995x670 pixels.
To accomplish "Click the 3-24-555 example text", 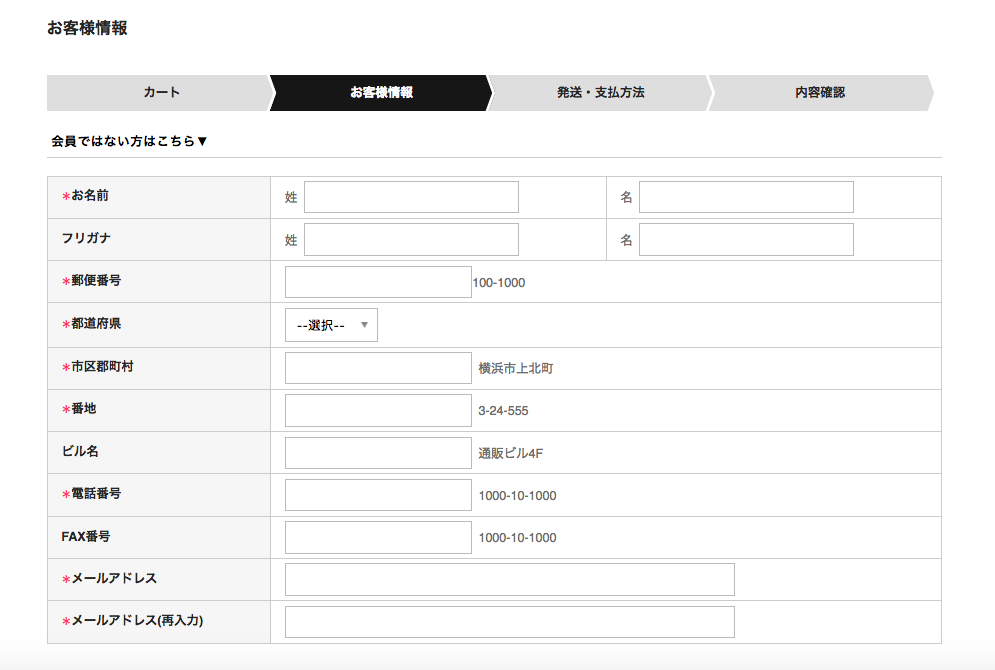I will pos(503,411).
